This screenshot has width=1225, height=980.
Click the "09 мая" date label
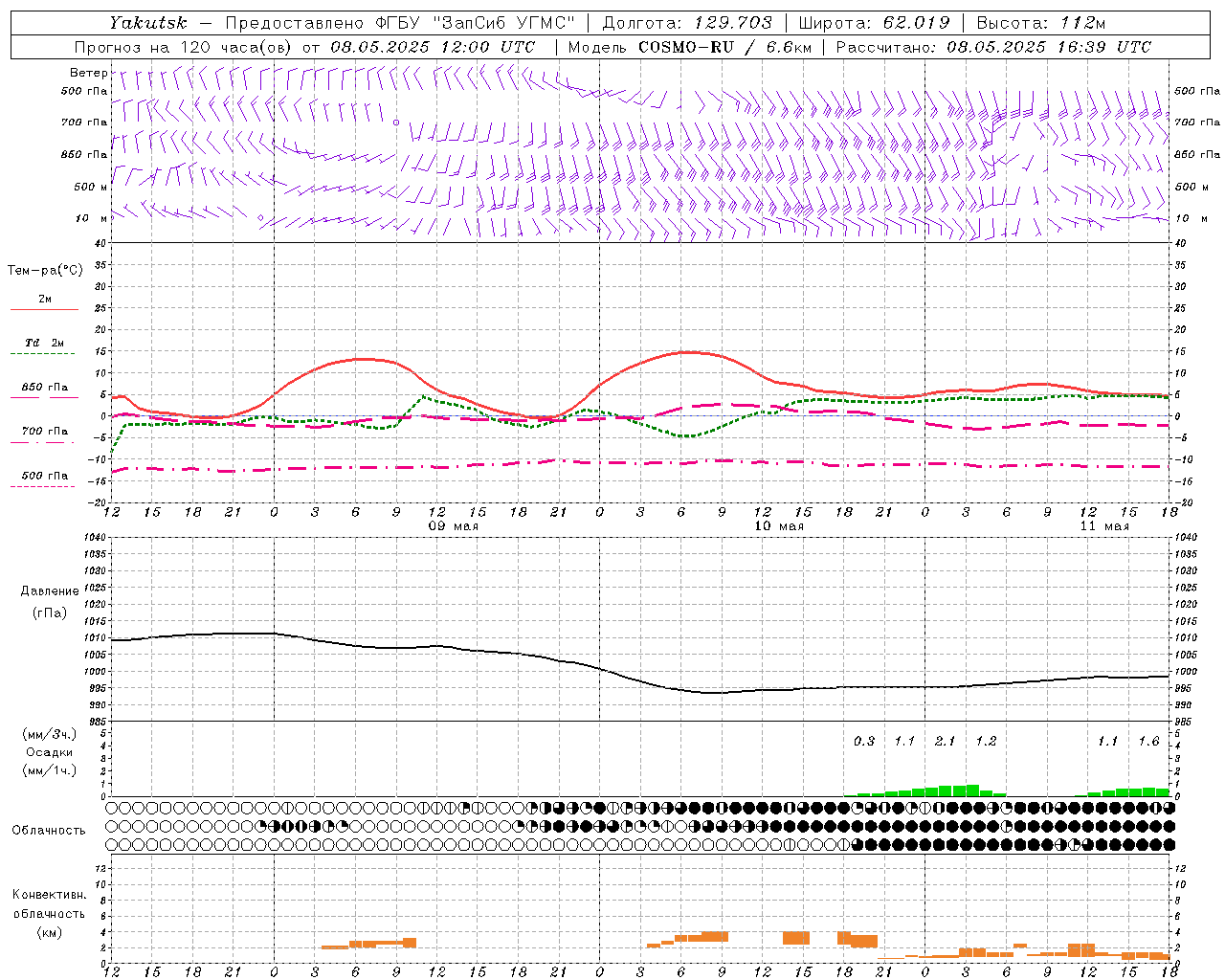pos(454,526)
